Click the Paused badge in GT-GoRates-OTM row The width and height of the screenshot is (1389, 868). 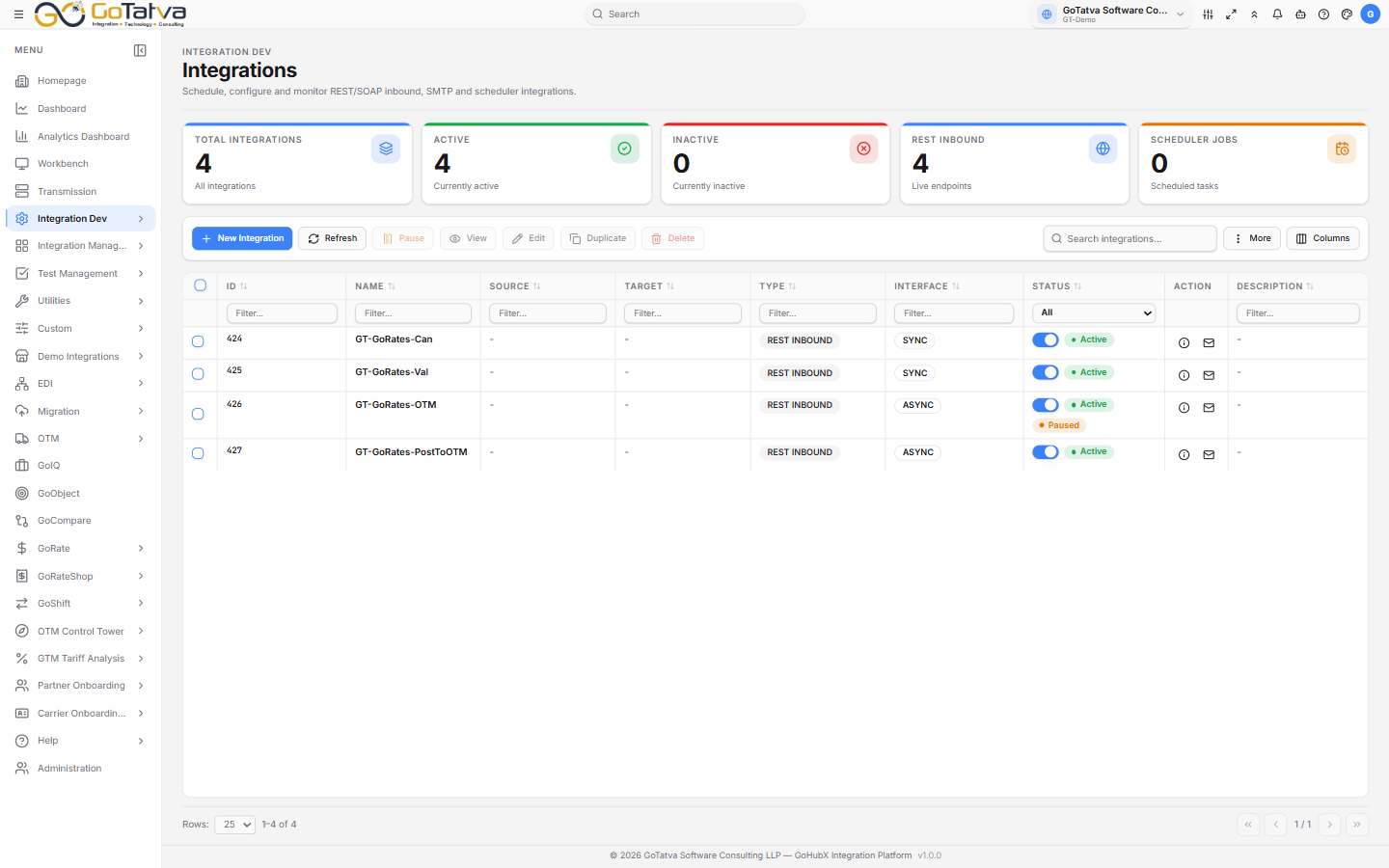[x=1059, y=425]
